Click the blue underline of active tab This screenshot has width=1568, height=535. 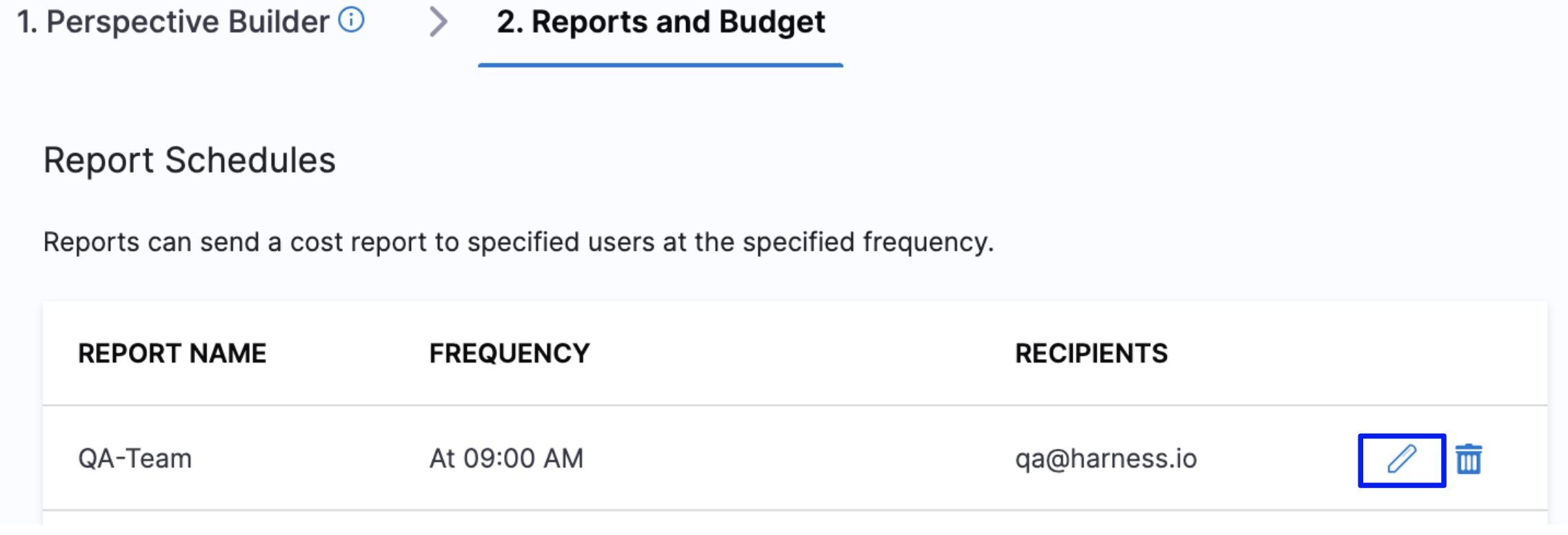[661, 65]
